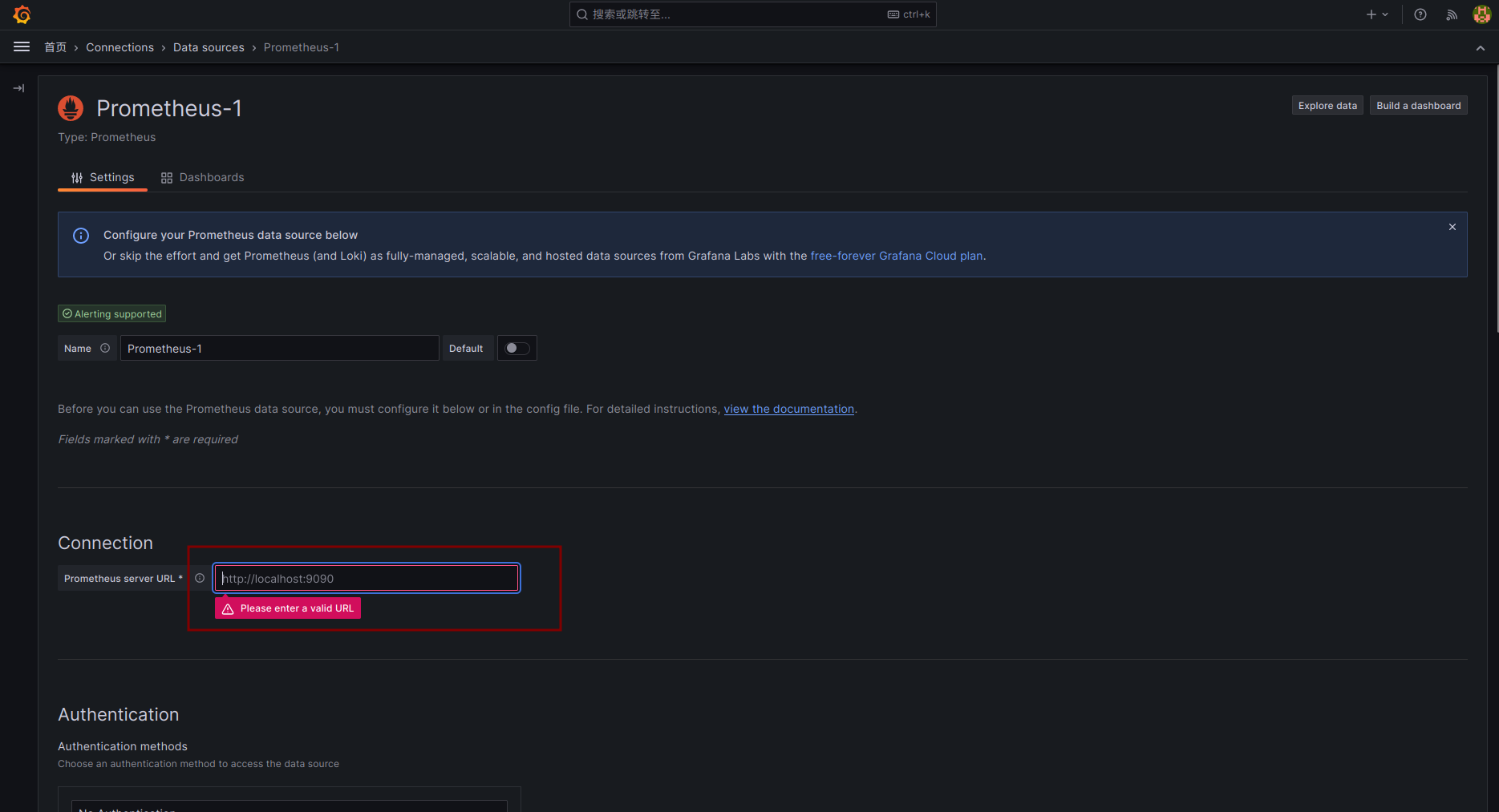Go to Data sources in breadcrumb
Viewport: 1499px width, 812px height.
point(209,47)
